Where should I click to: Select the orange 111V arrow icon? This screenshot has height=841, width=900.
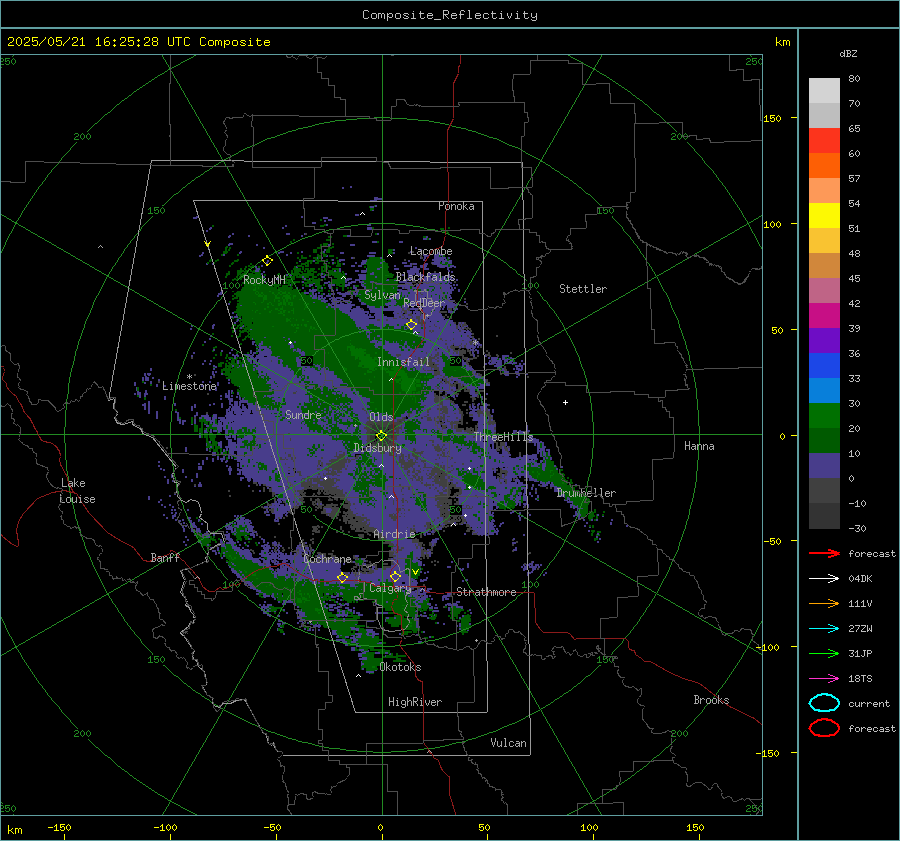pos(824,603)
